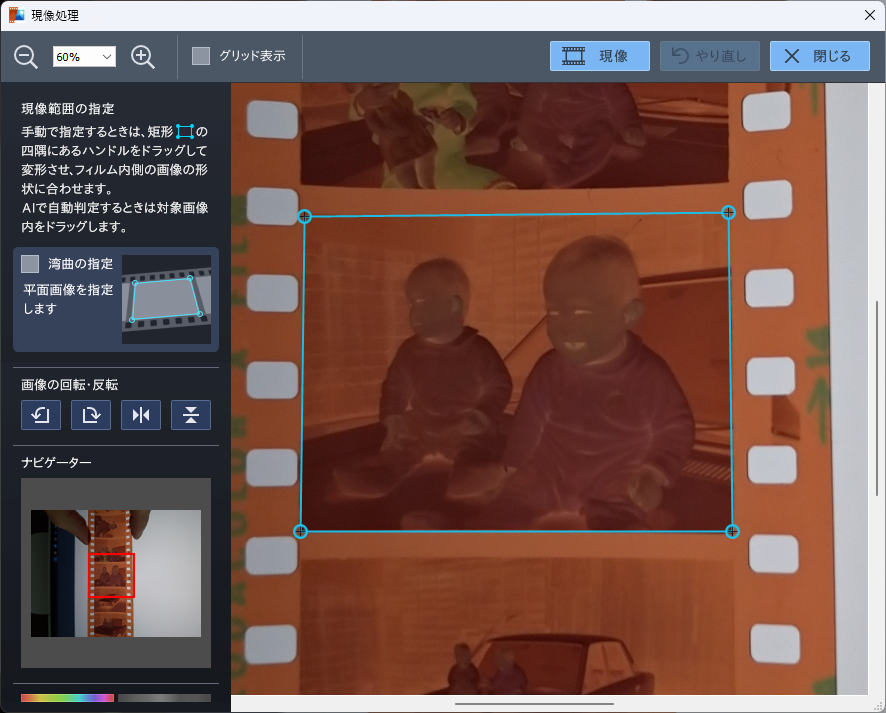Click the navigator preview thumbnail

tap(115, 572)
